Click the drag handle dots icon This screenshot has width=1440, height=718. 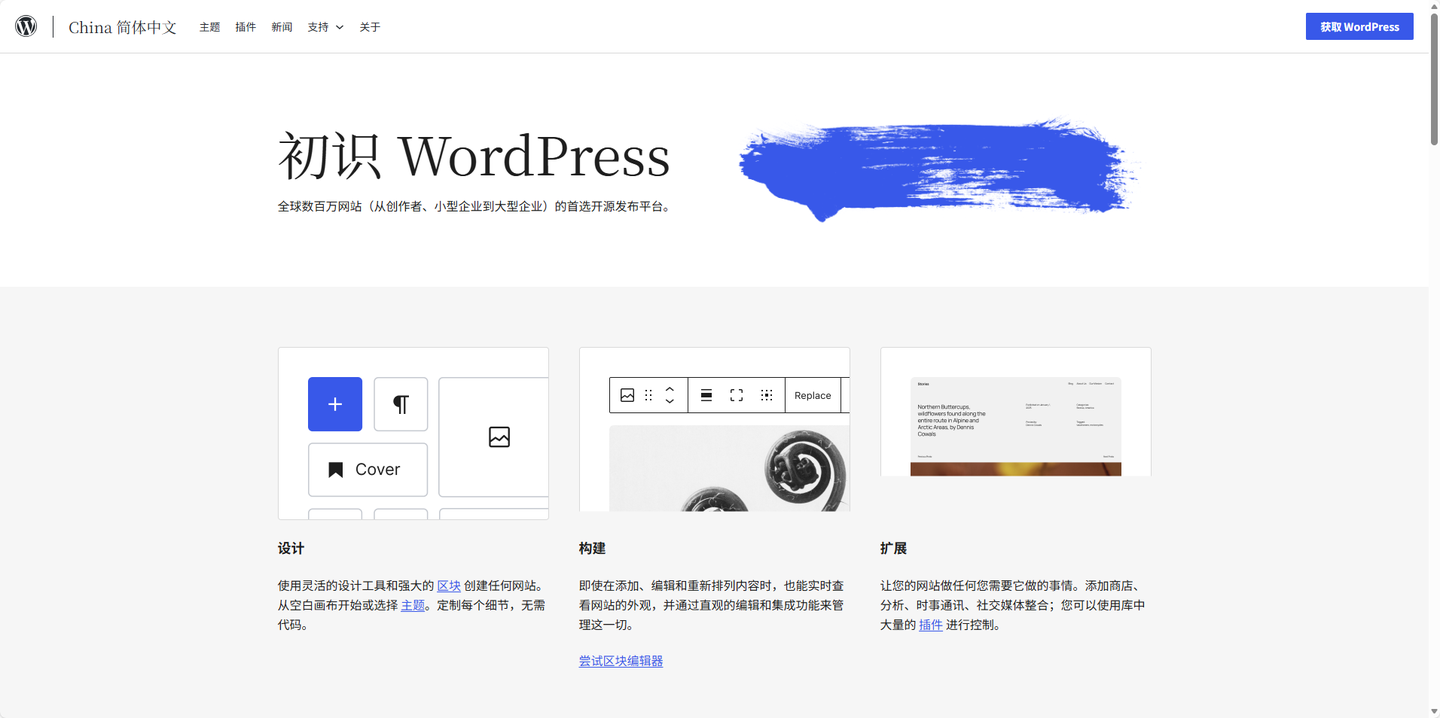[648, 396]
